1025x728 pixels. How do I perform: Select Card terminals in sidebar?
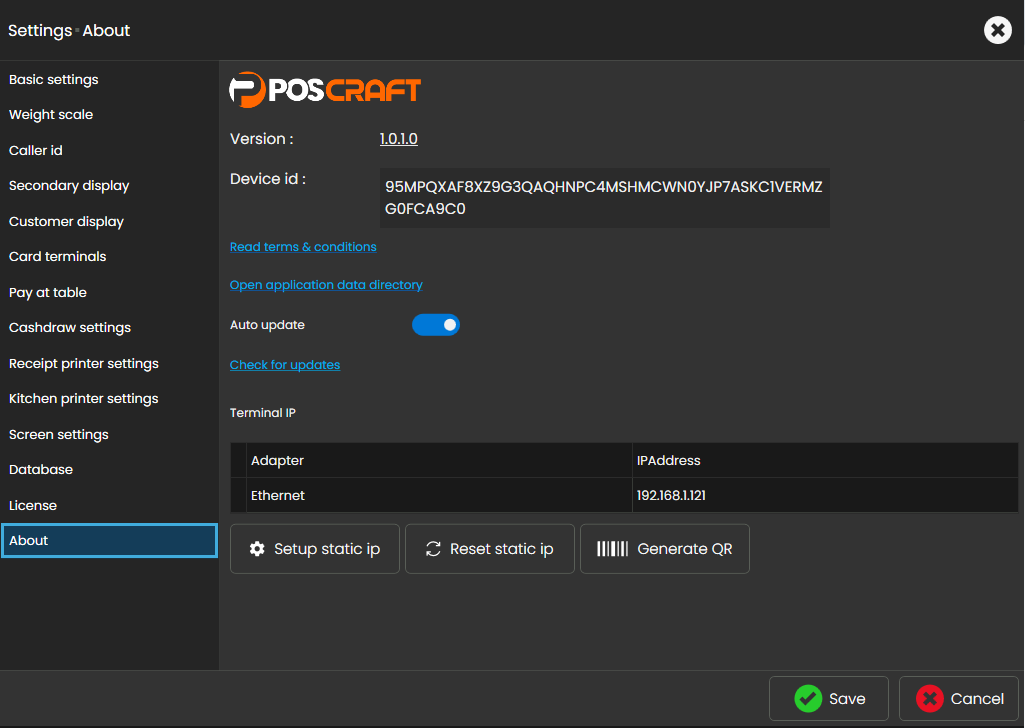tap(58, 257)
